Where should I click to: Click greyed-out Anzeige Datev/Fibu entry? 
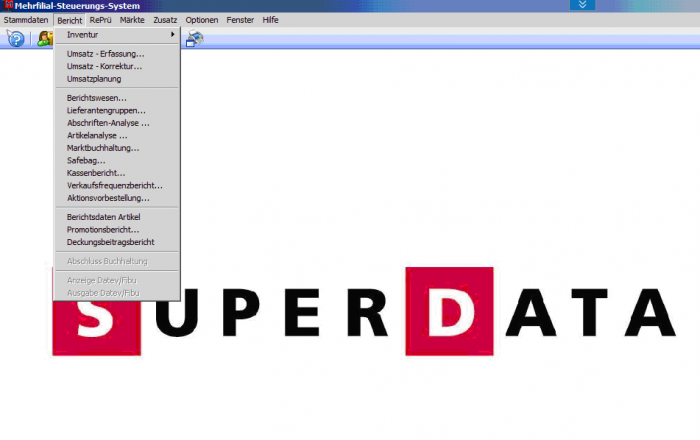[117, 280]
